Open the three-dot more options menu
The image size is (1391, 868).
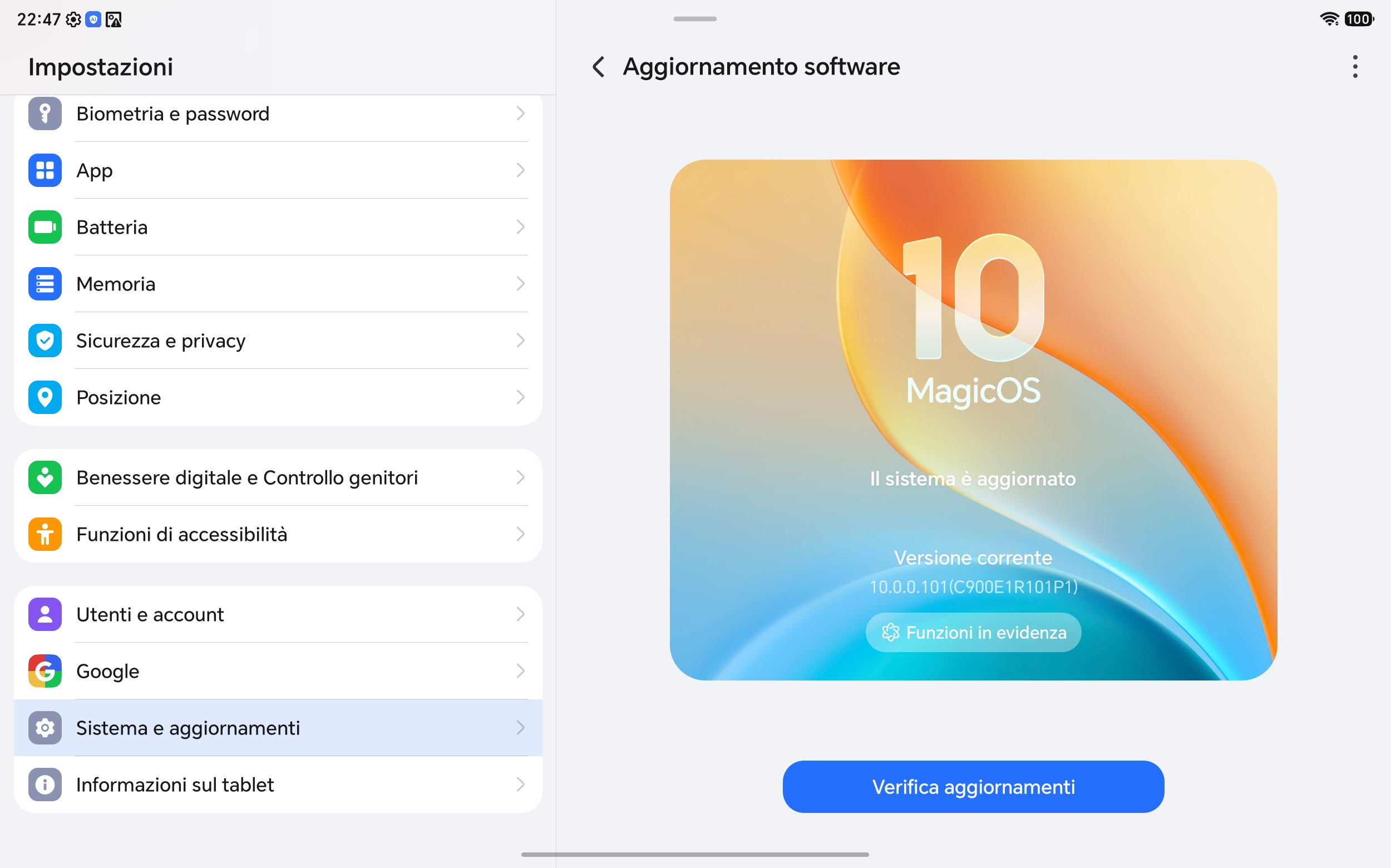(1355, 67)
